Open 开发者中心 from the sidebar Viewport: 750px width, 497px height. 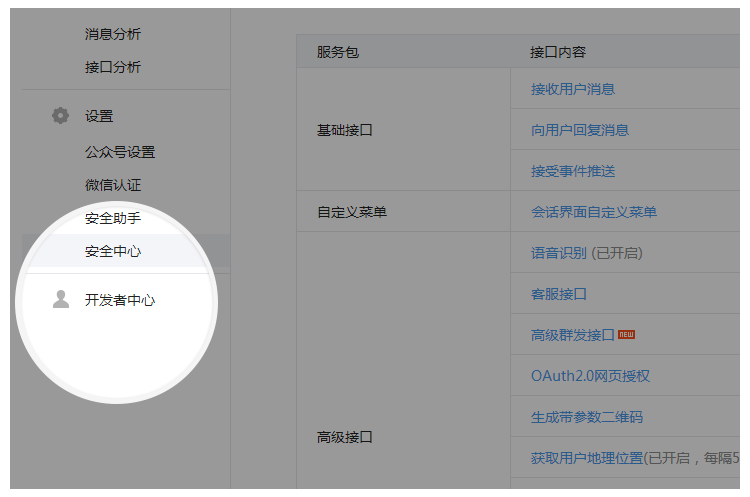(x=120, y=300)
